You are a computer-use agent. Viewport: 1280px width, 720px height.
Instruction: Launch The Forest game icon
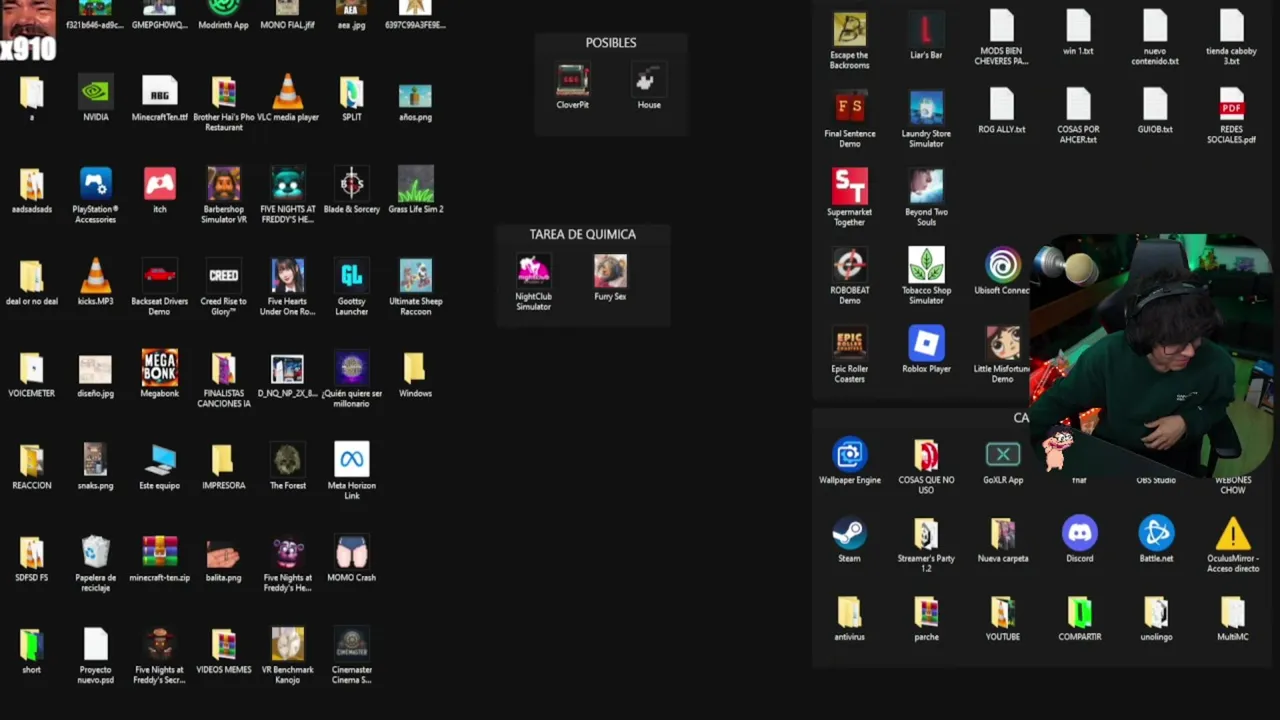point(287,460)
